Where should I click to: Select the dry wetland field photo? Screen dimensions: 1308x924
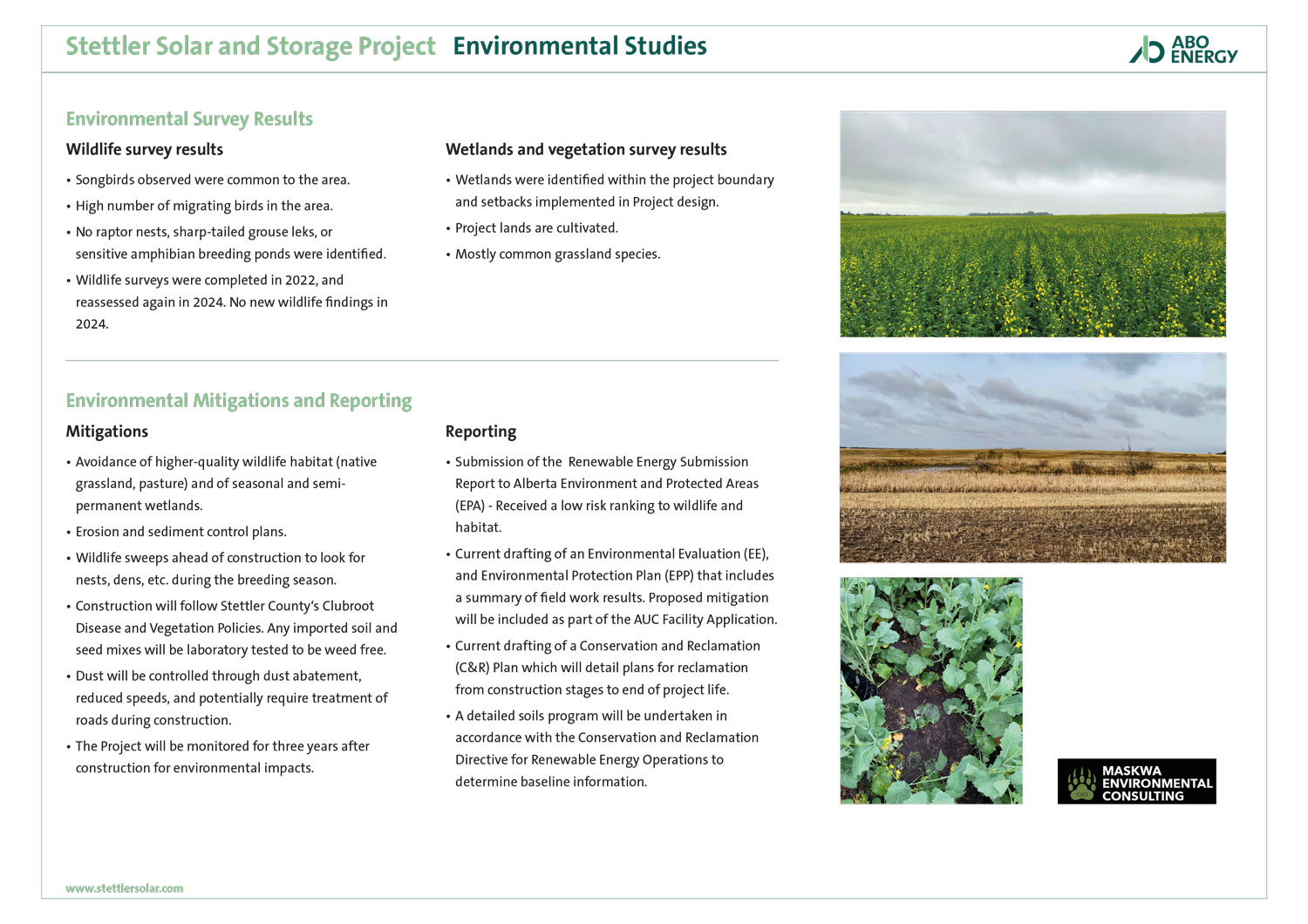tap(1032, 458)
